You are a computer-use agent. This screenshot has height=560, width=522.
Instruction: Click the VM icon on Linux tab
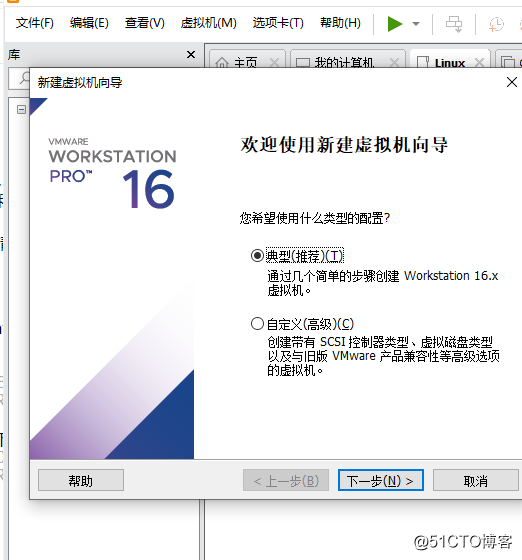click(x=423, y=63)
